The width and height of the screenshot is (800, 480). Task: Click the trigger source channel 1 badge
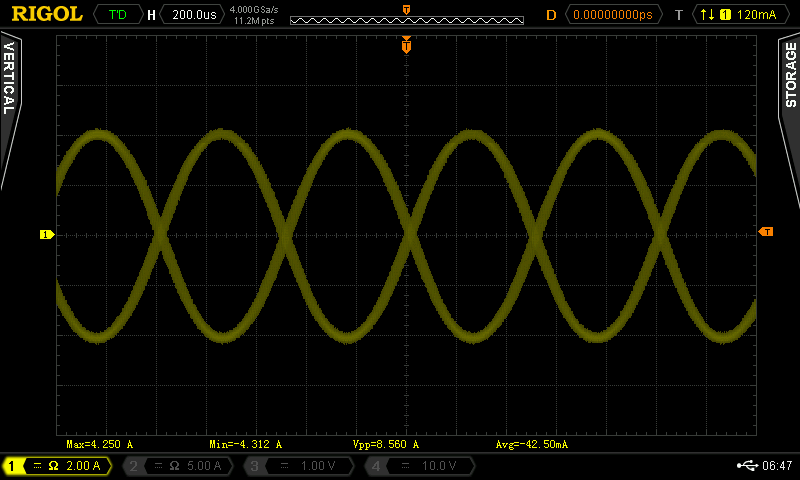[x=725, y=15]
